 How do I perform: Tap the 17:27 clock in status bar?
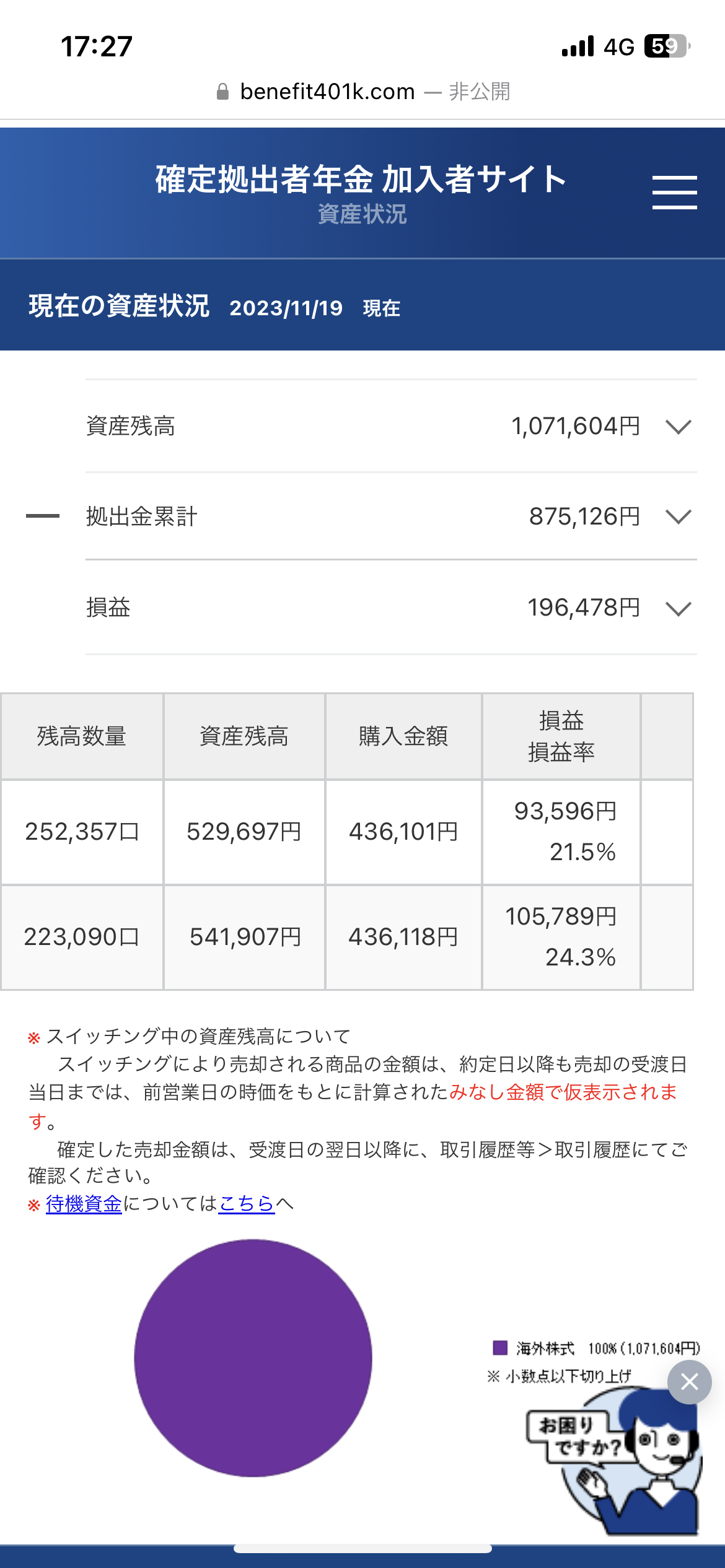point(97,46)
